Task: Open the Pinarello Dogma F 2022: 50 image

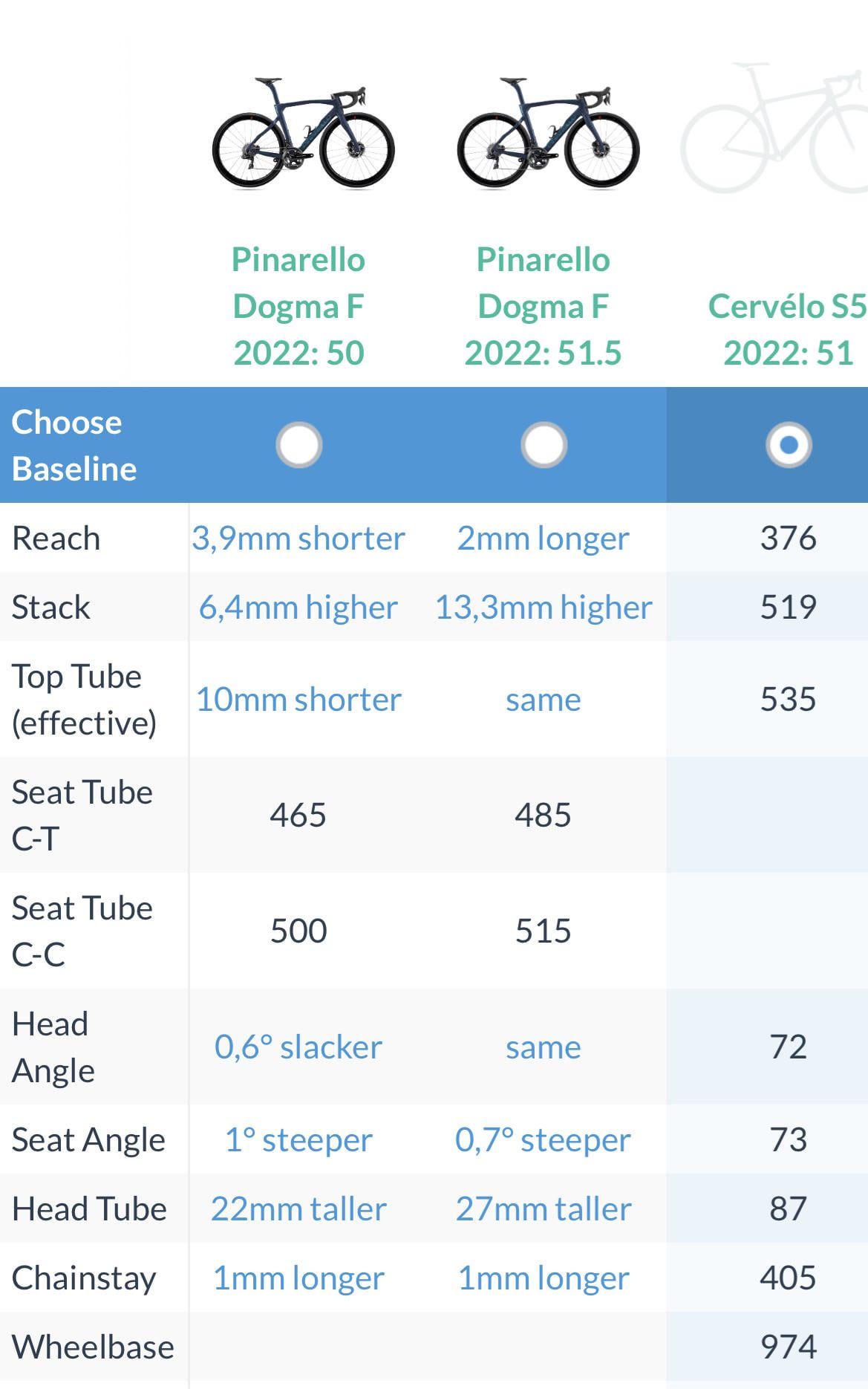Action: click(x=303, y=134)
